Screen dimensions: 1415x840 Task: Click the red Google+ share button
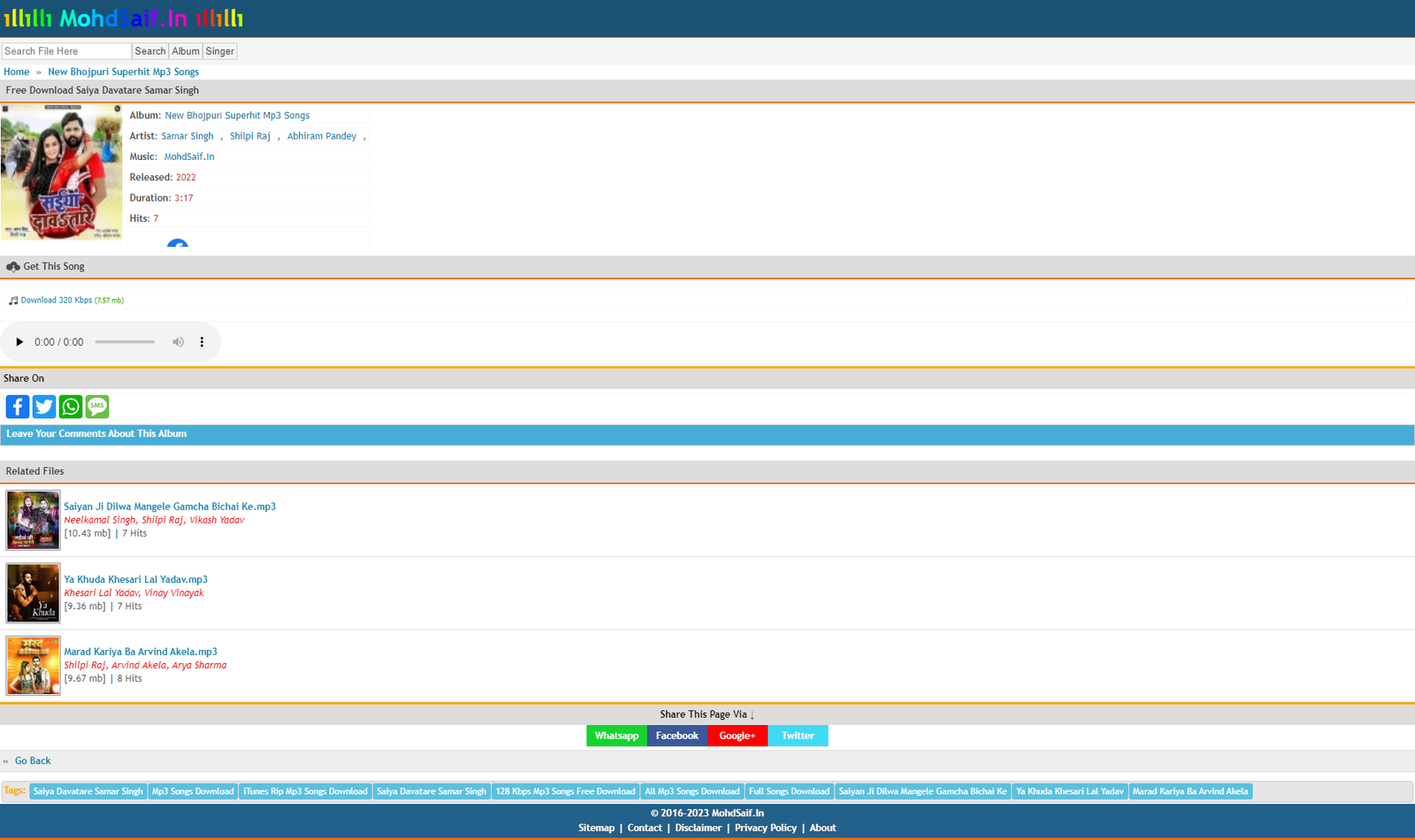pos(737,736)
